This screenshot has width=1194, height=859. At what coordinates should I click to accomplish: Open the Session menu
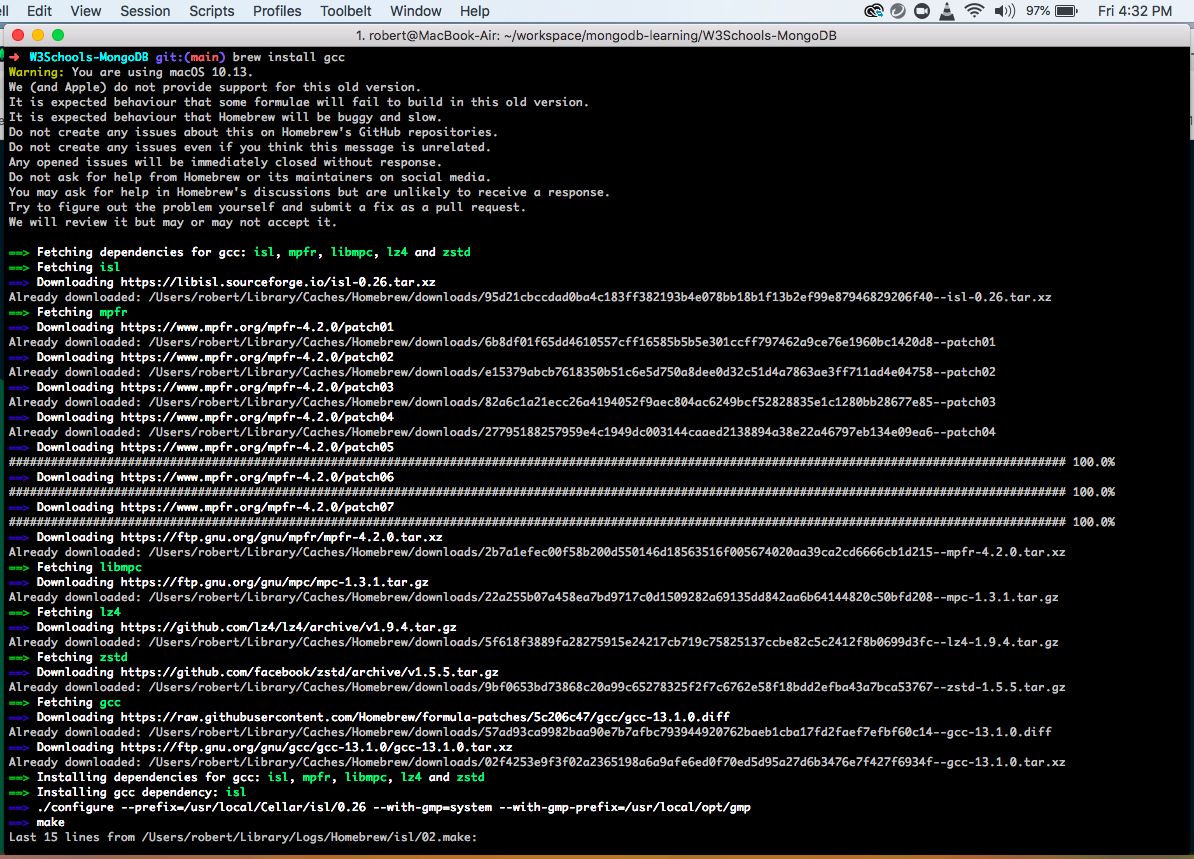(x=144, y=11)
